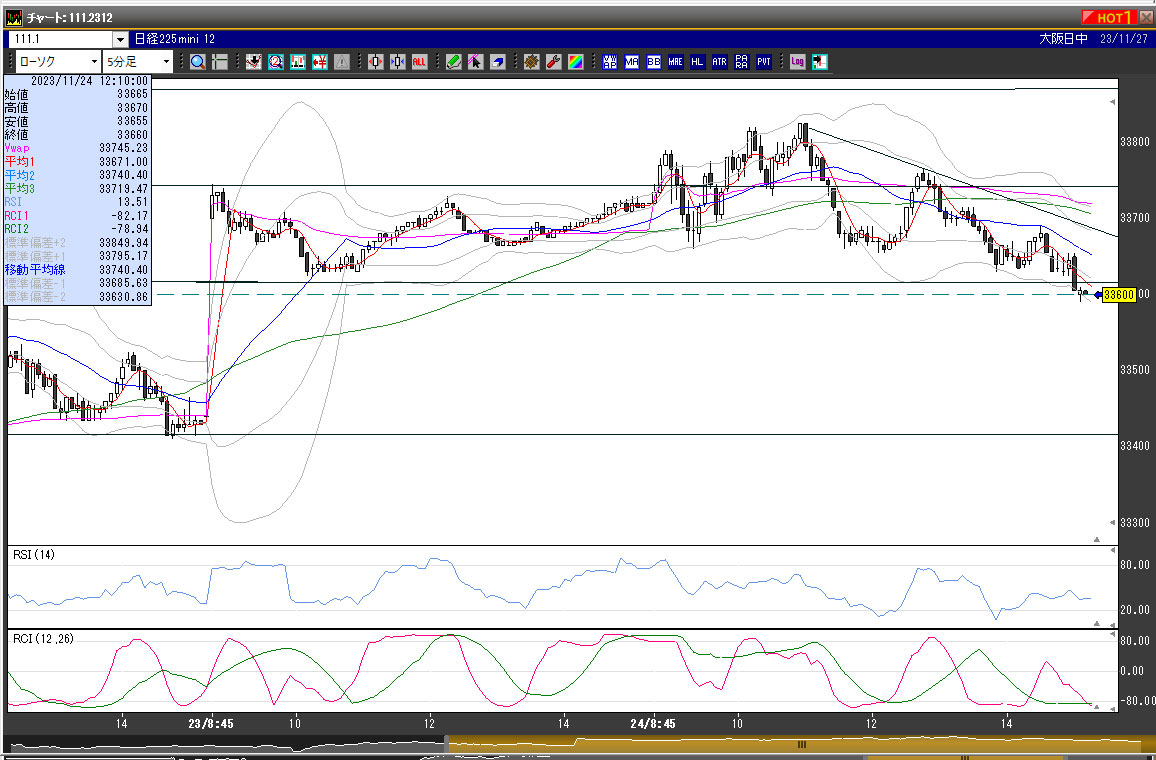Screen dimensions: 1156x760
Task: Toggle the MAE envelope indicator
Action: click(x=675, y=62)
